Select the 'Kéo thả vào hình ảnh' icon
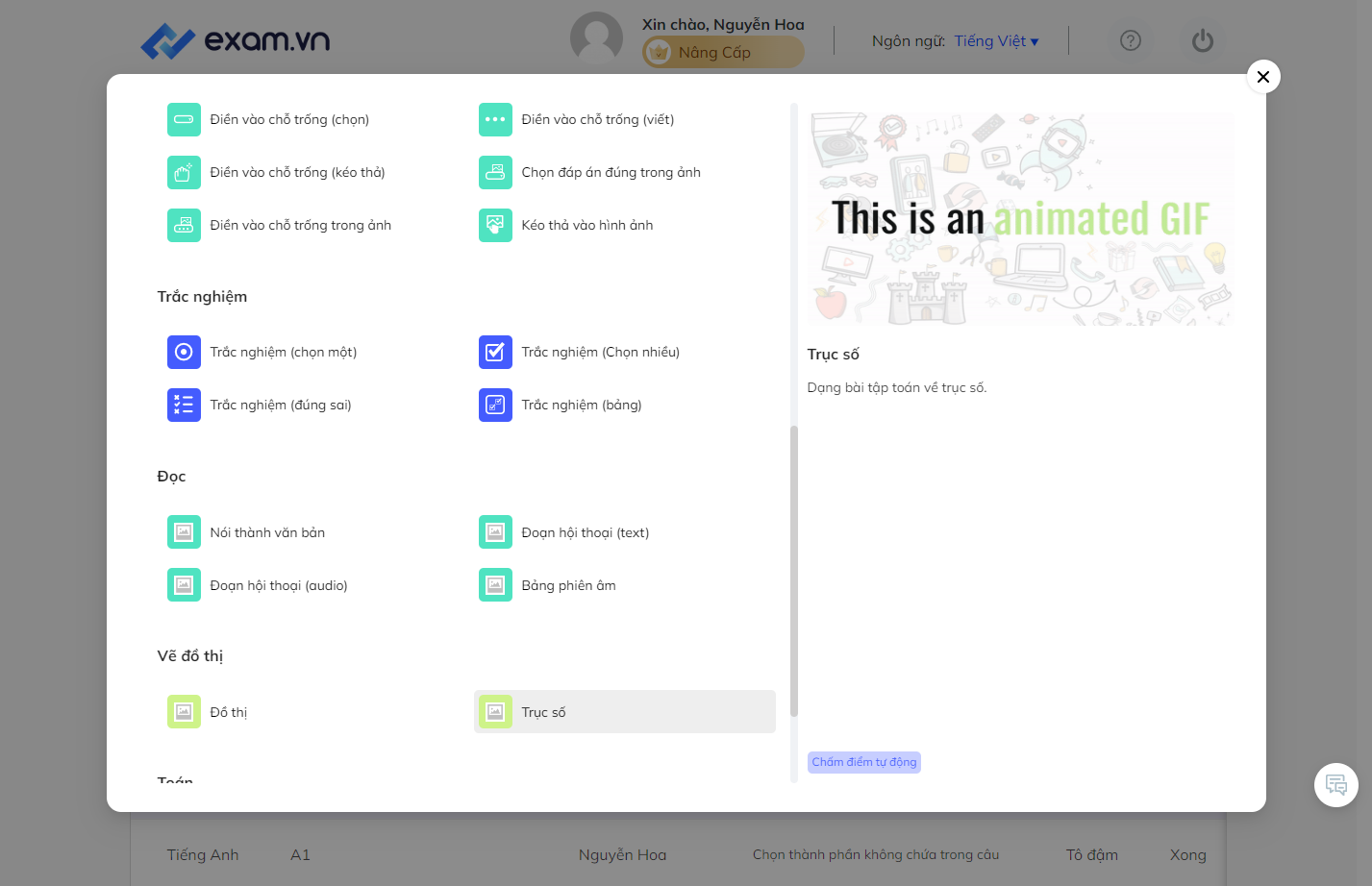 pyautogui.click(x=495, y=225)
